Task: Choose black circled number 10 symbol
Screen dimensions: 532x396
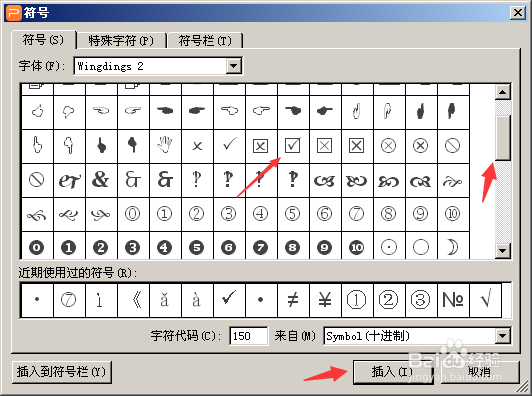Action: (x=357, y=247)
